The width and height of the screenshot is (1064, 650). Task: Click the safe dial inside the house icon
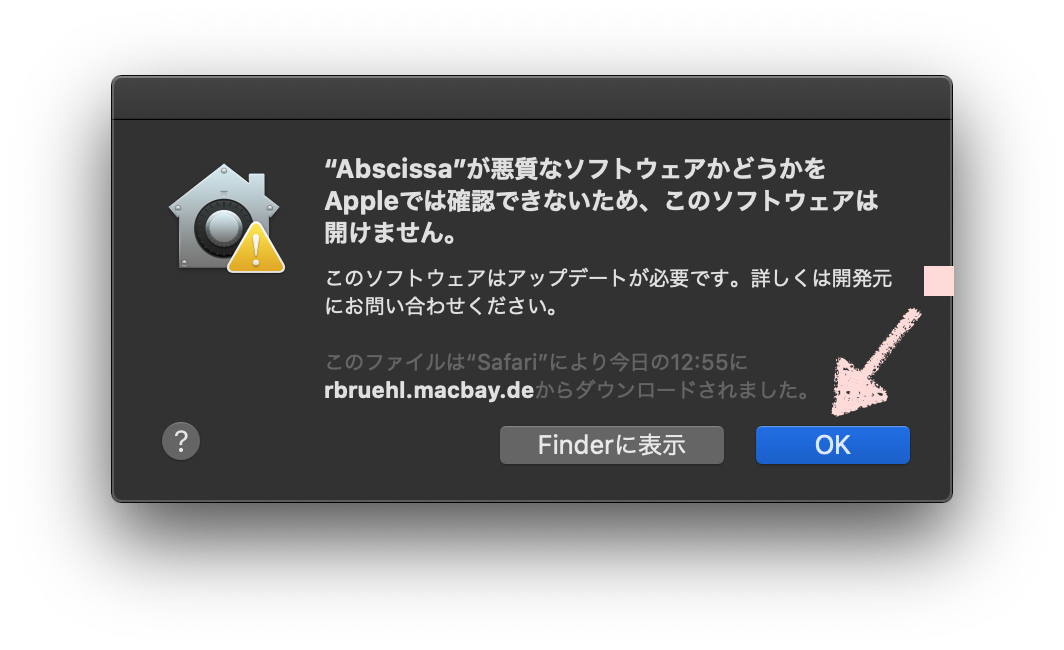221,227
